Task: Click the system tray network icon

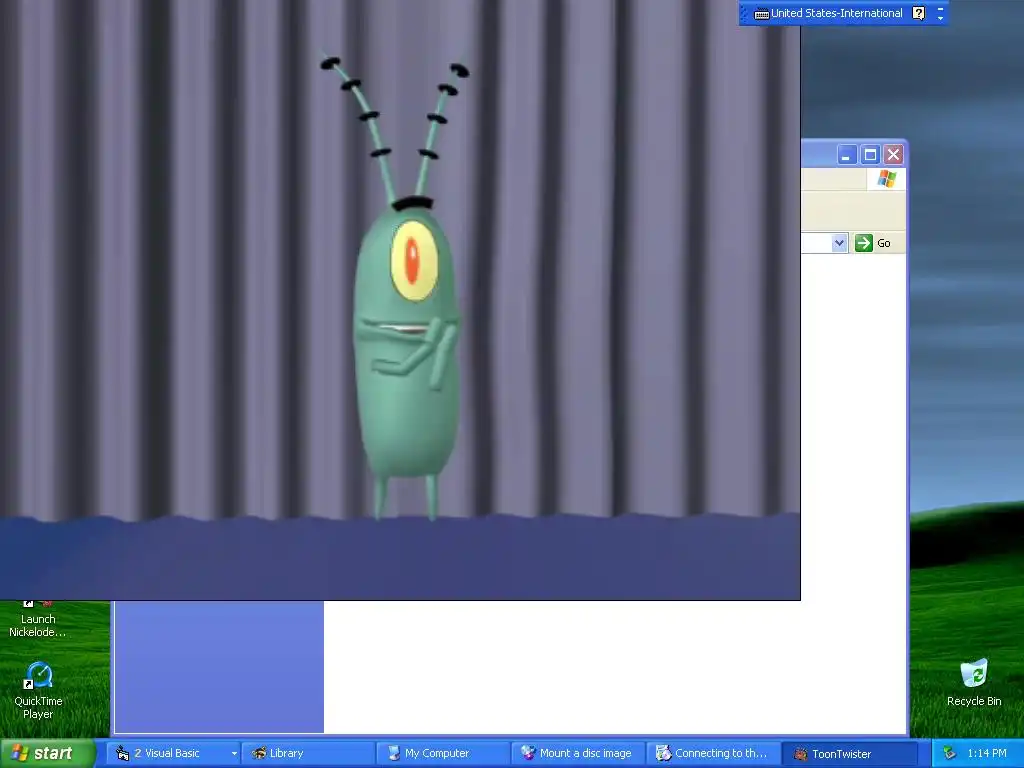Action: pos(950,753)
